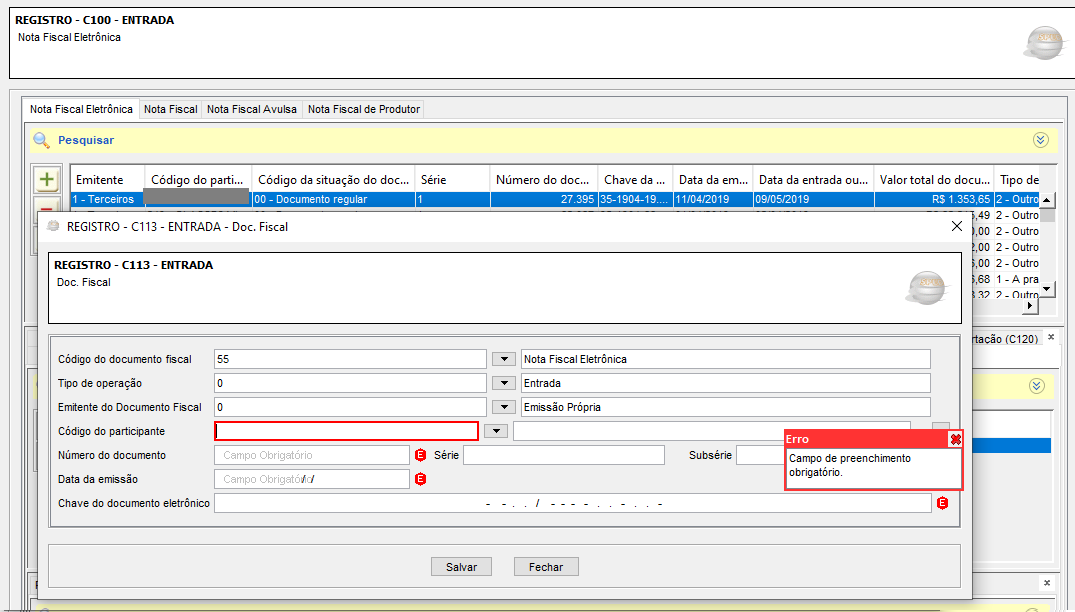Close the C113 Doc. Fiscal dialog
Image resolution: width=1075 pixels, height=612 pixels.
pyautogui.click(x=957, y=227)
